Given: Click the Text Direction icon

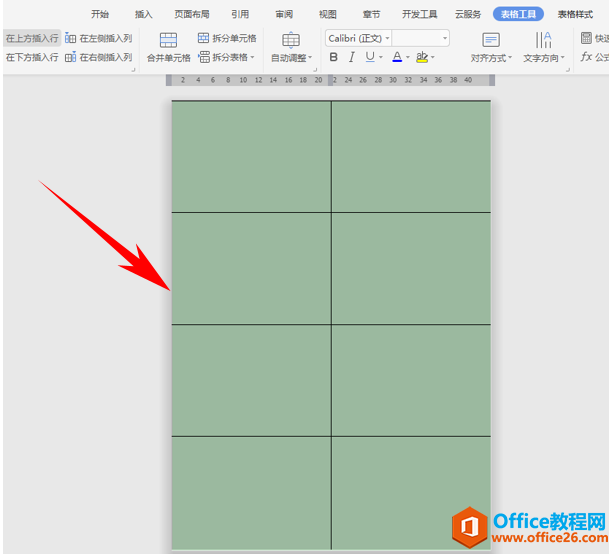Looking at the screenshot, I should pyautogui.click(x=544, y=40).
